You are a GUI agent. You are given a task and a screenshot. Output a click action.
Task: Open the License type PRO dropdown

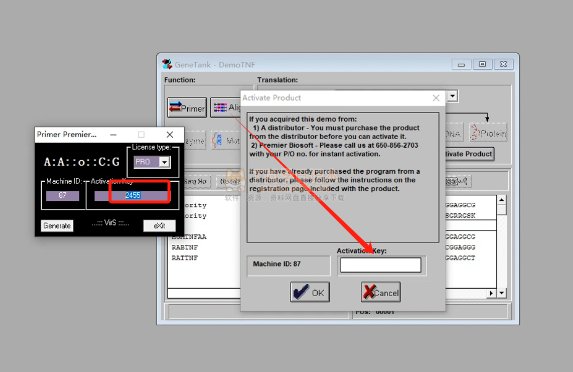tap(164, 162)
